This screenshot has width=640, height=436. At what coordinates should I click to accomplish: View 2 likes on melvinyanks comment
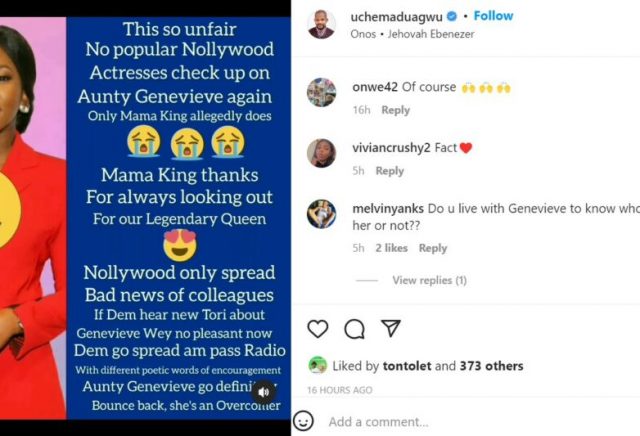tap(391, 248)
